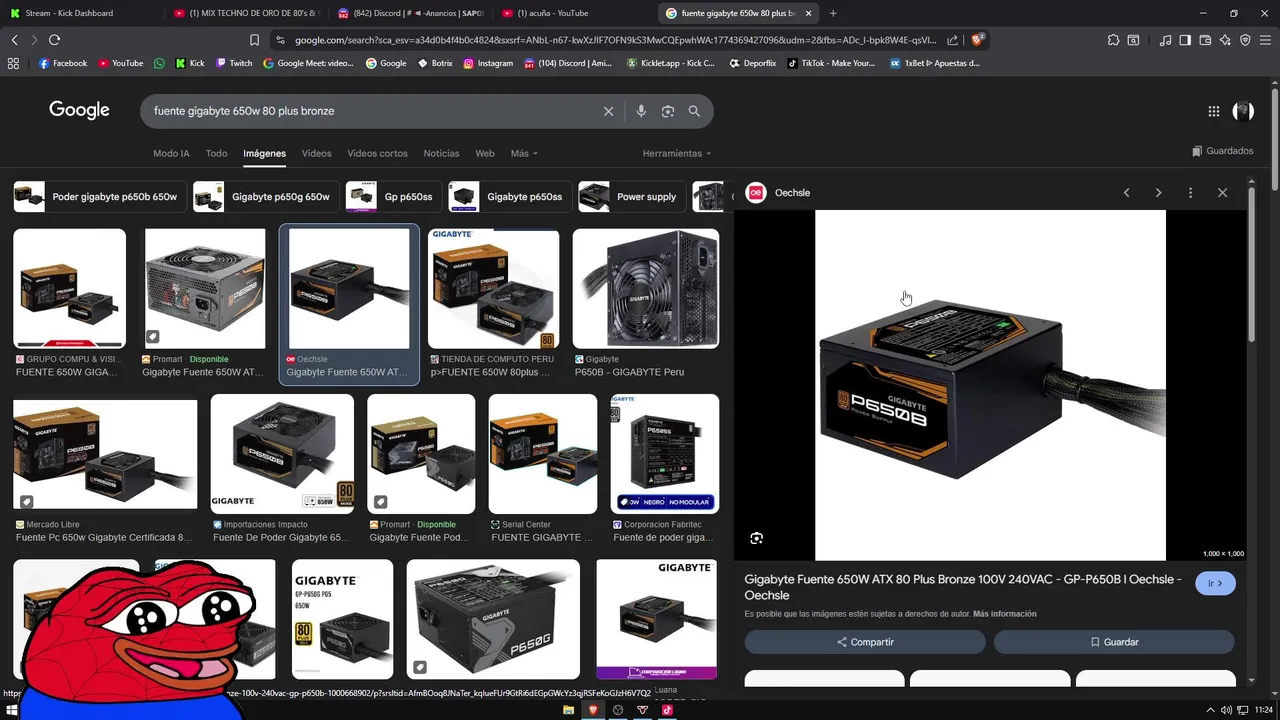
Task: Open Brave Shields icon
Action: pyautogui.click(x=978, y=40)
